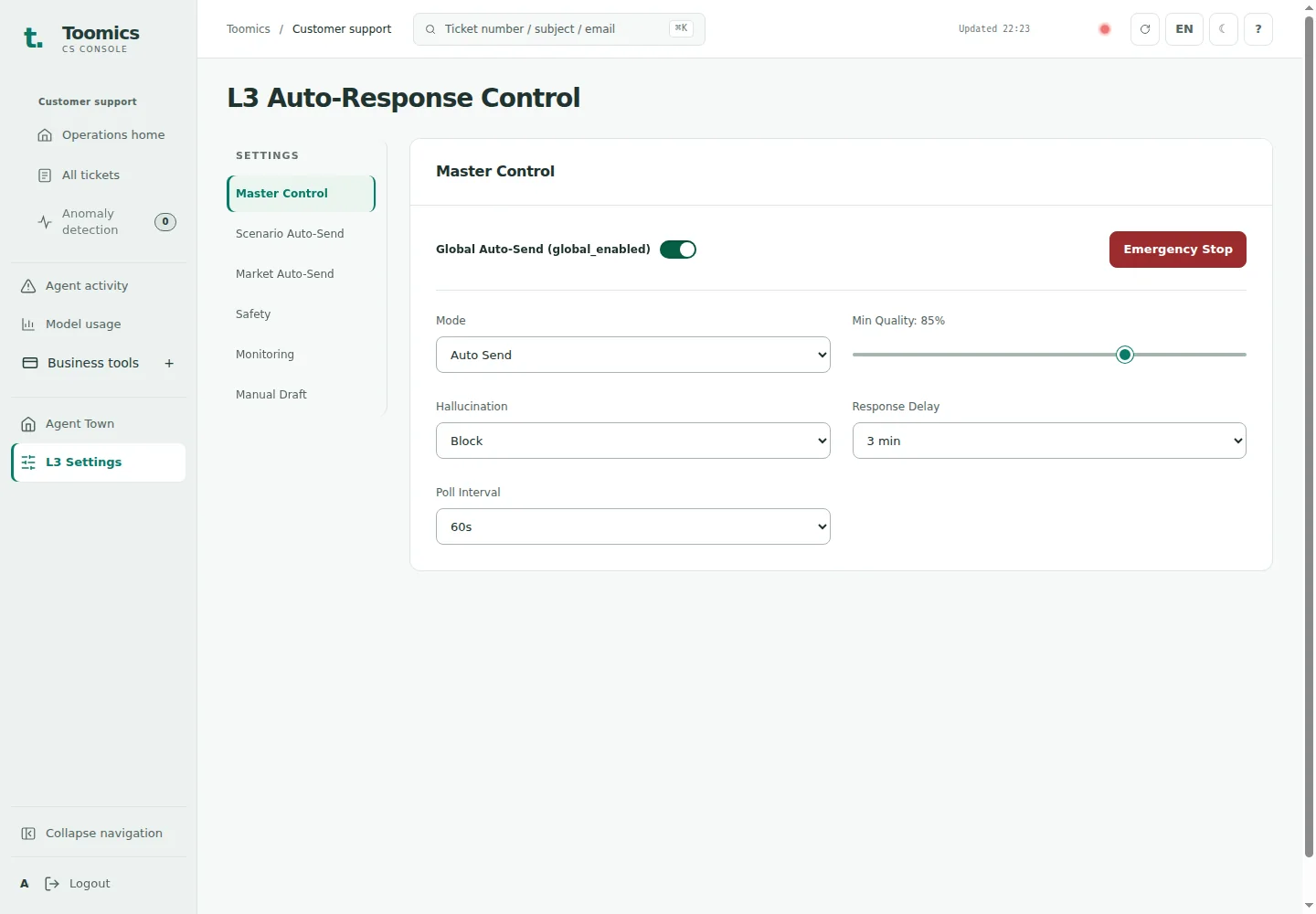This screenshot has height=914, width=1316.
Task: Open the Manual Draft settings section
Action: (301, 395)
